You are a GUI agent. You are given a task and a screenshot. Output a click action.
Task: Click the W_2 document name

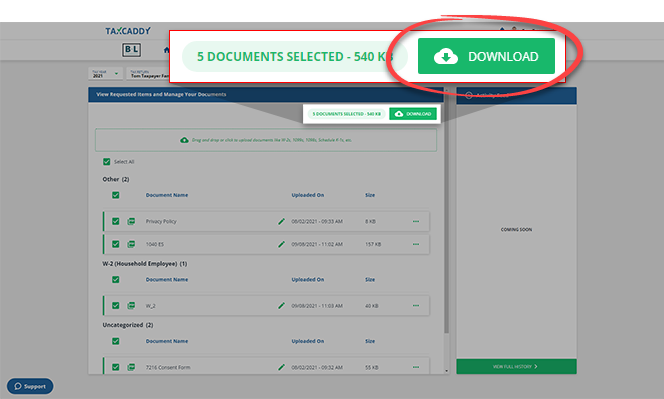(150, 305)
